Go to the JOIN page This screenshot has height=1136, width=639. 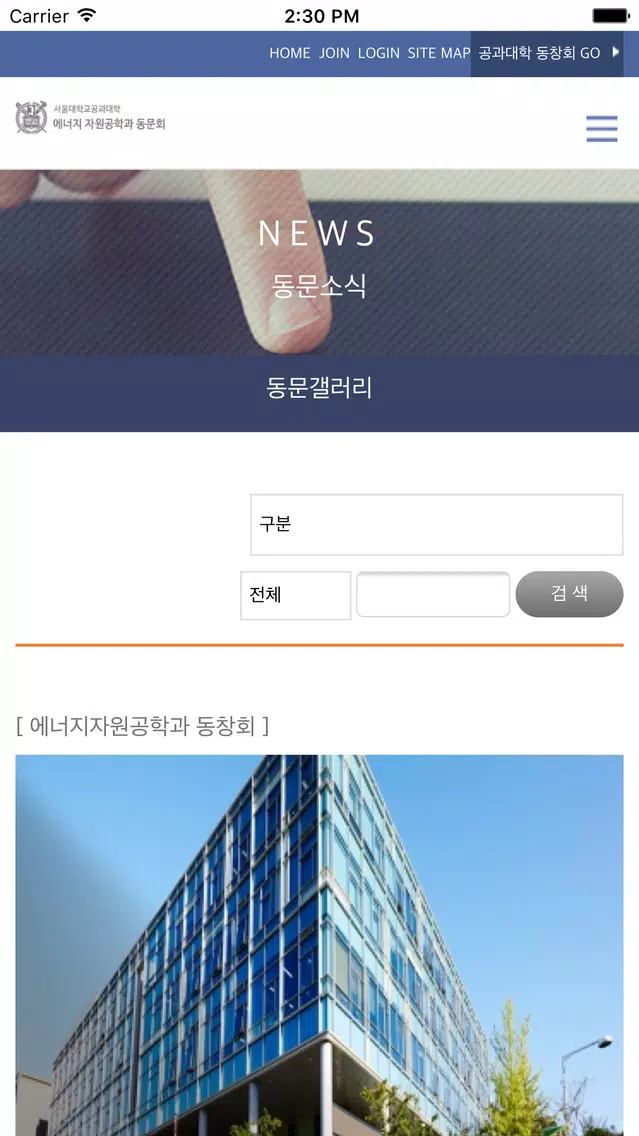(x=334, y=53)
